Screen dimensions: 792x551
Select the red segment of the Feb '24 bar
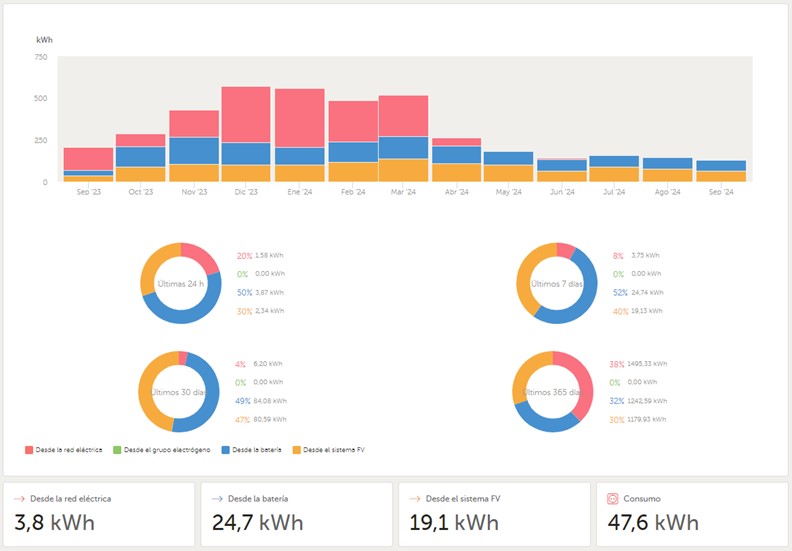[x=353, y=122]
